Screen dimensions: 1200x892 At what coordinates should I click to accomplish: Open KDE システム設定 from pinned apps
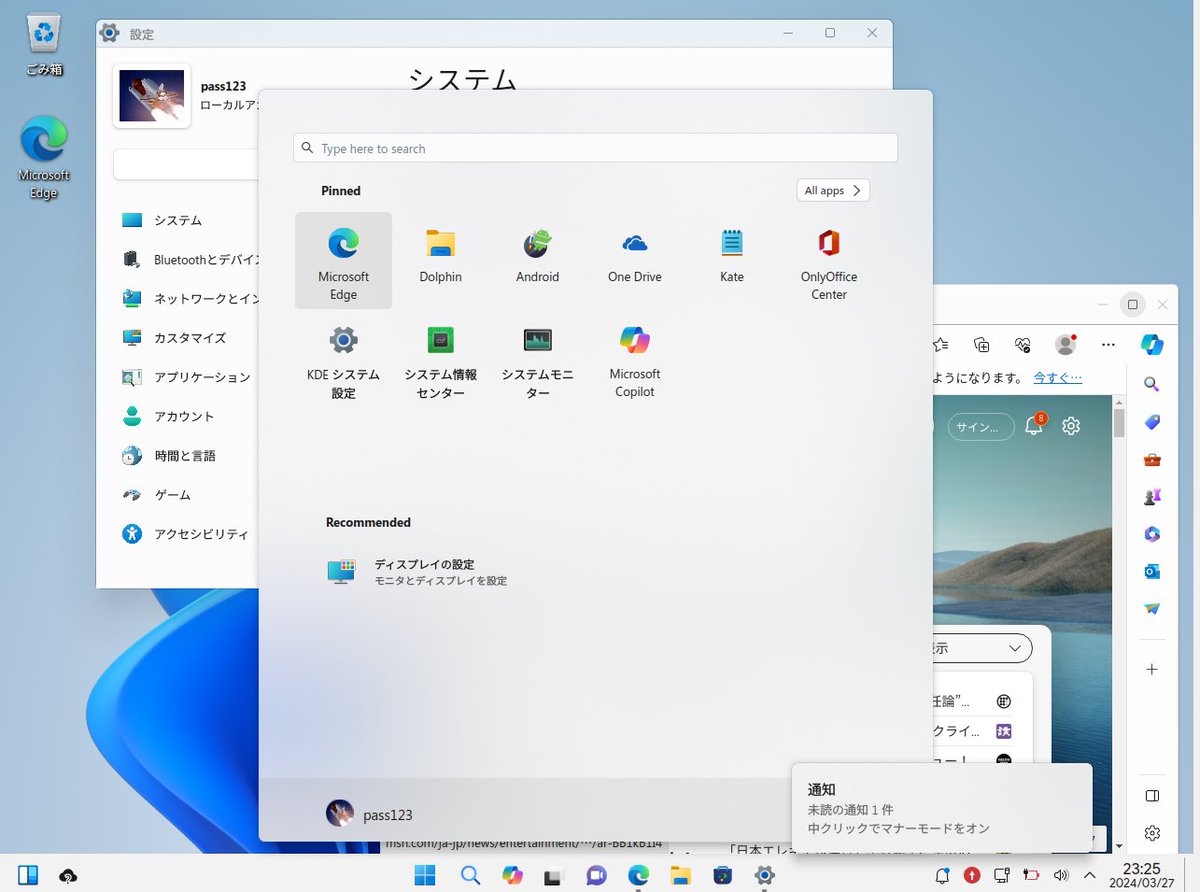(343, 362)
